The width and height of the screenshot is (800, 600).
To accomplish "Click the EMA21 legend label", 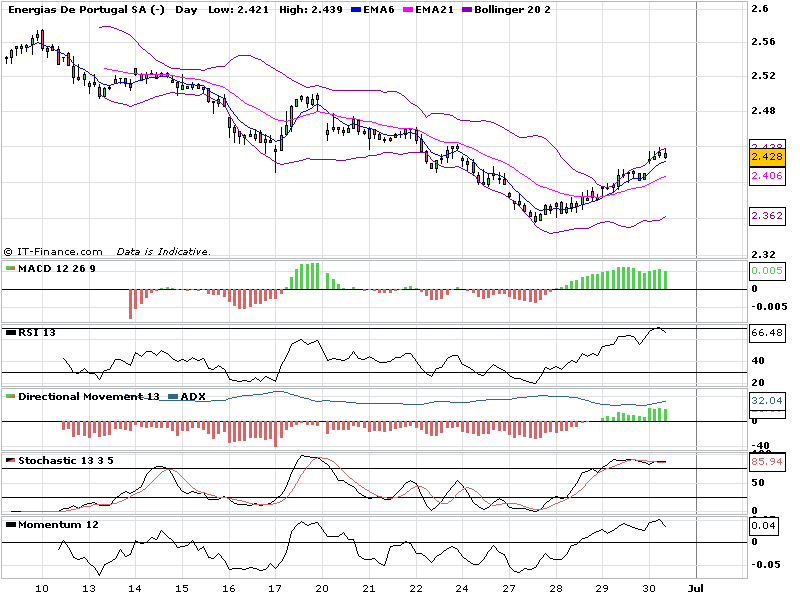I will click(x=434, y=10).
